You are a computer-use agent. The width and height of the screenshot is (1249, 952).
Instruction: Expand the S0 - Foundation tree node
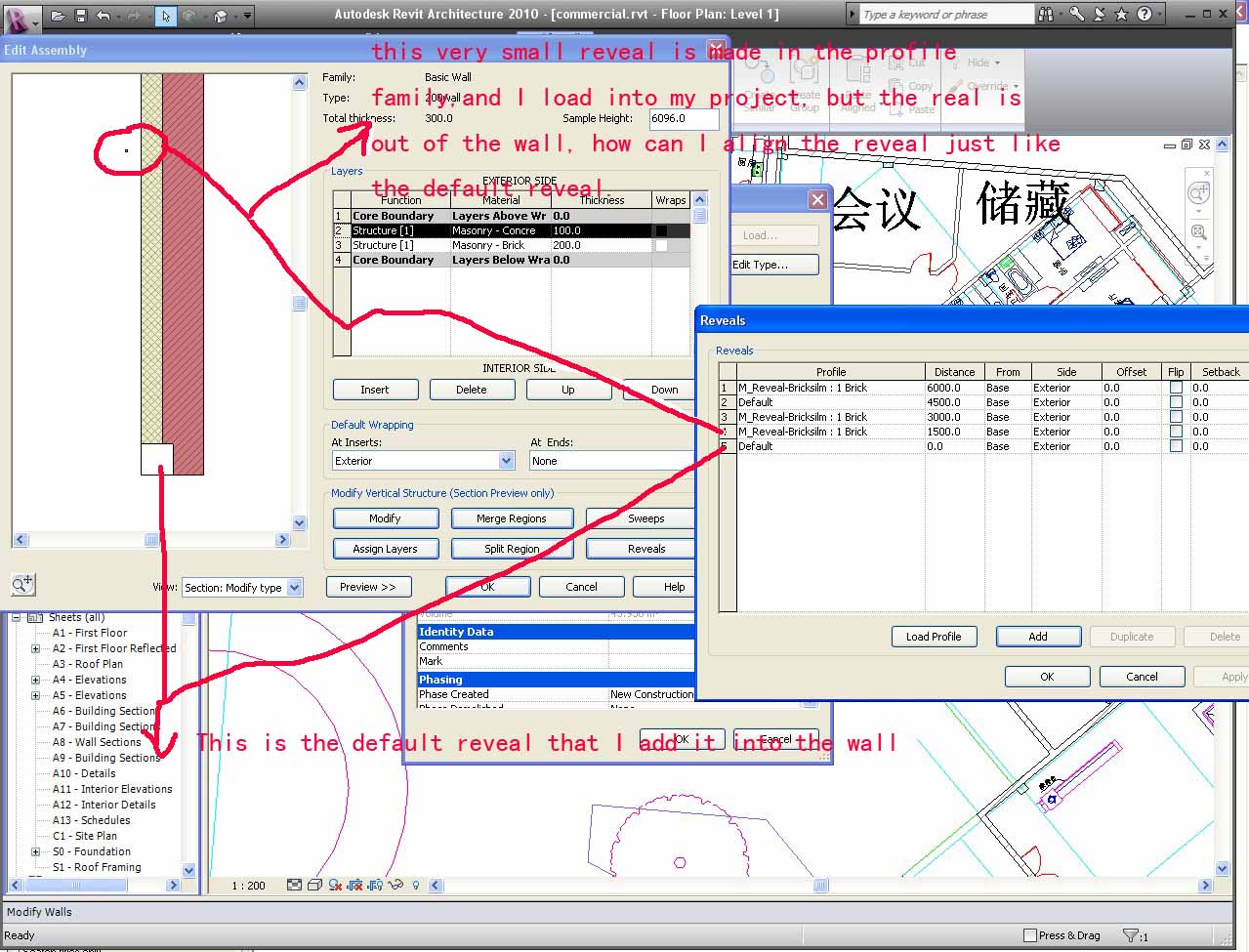click(36, 851)
